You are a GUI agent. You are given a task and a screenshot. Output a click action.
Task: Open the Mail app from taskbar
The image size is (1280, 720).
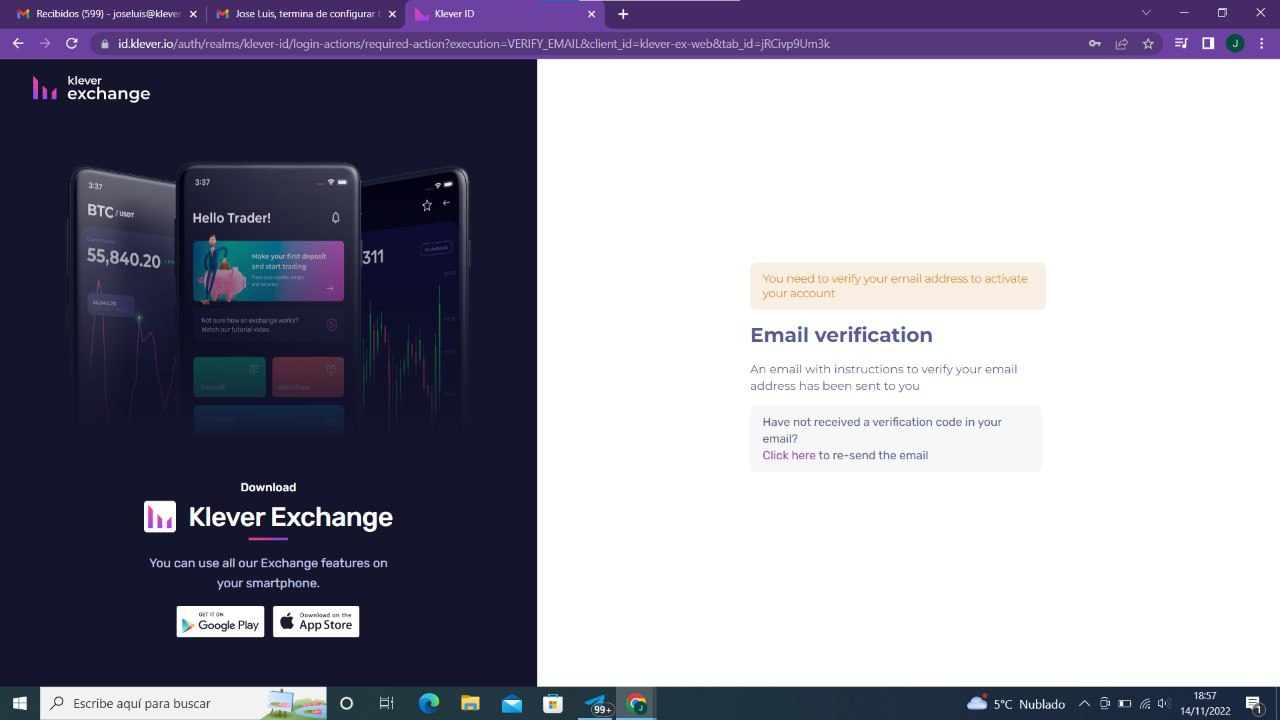tap(512, 703)
